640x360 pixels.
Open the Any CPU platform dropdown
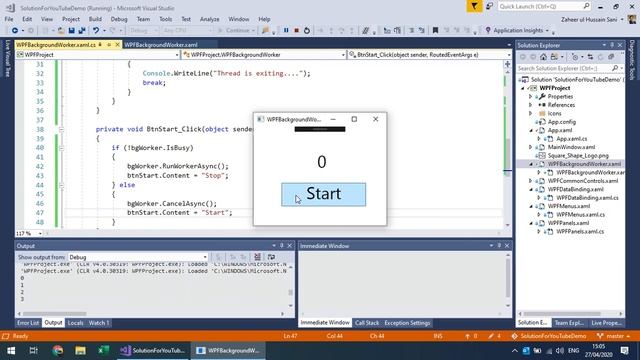click(x=188, y=30)
